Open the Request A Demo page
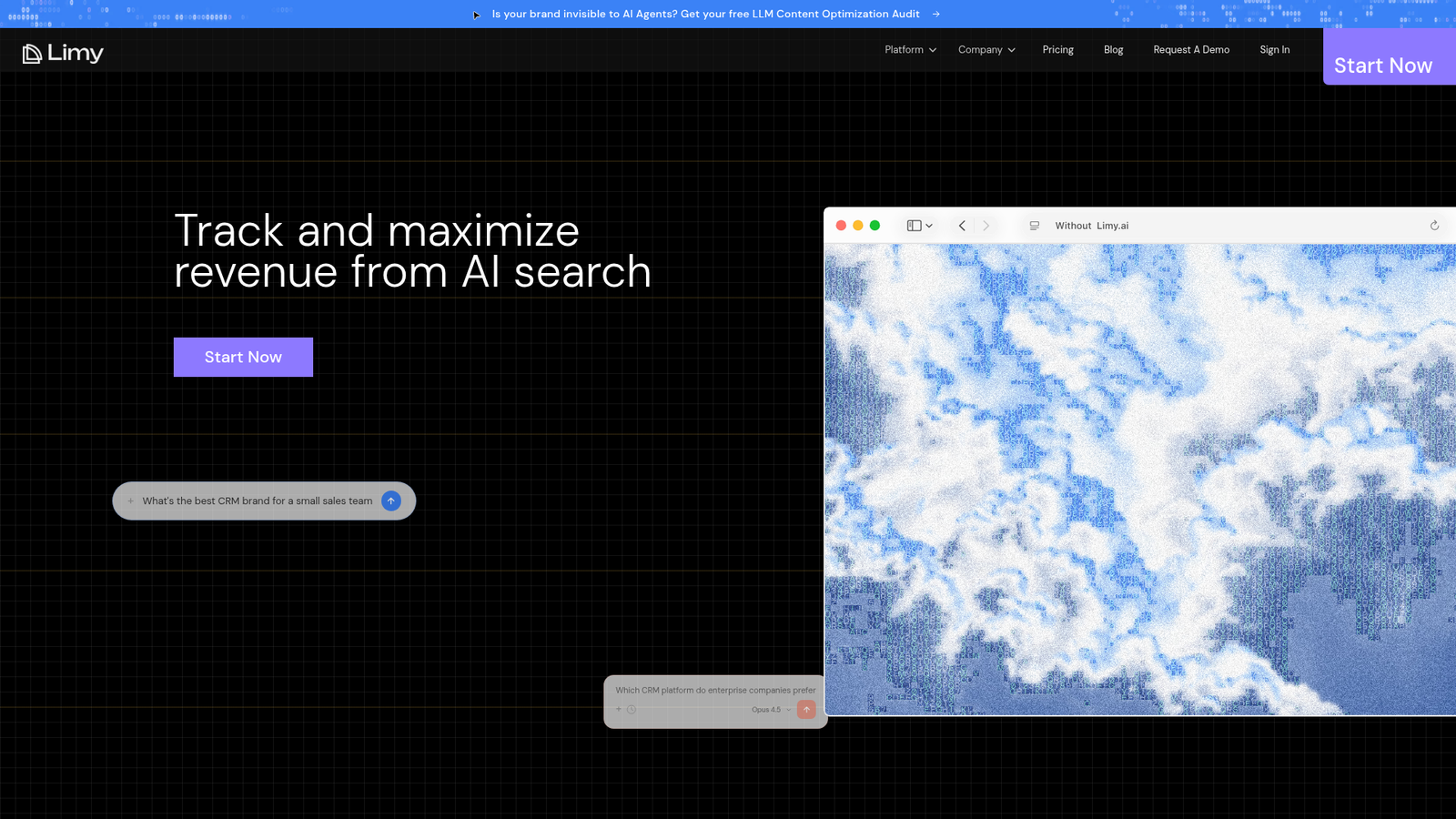This screenshot has width=1456, height=819. tap(1191, 50)
